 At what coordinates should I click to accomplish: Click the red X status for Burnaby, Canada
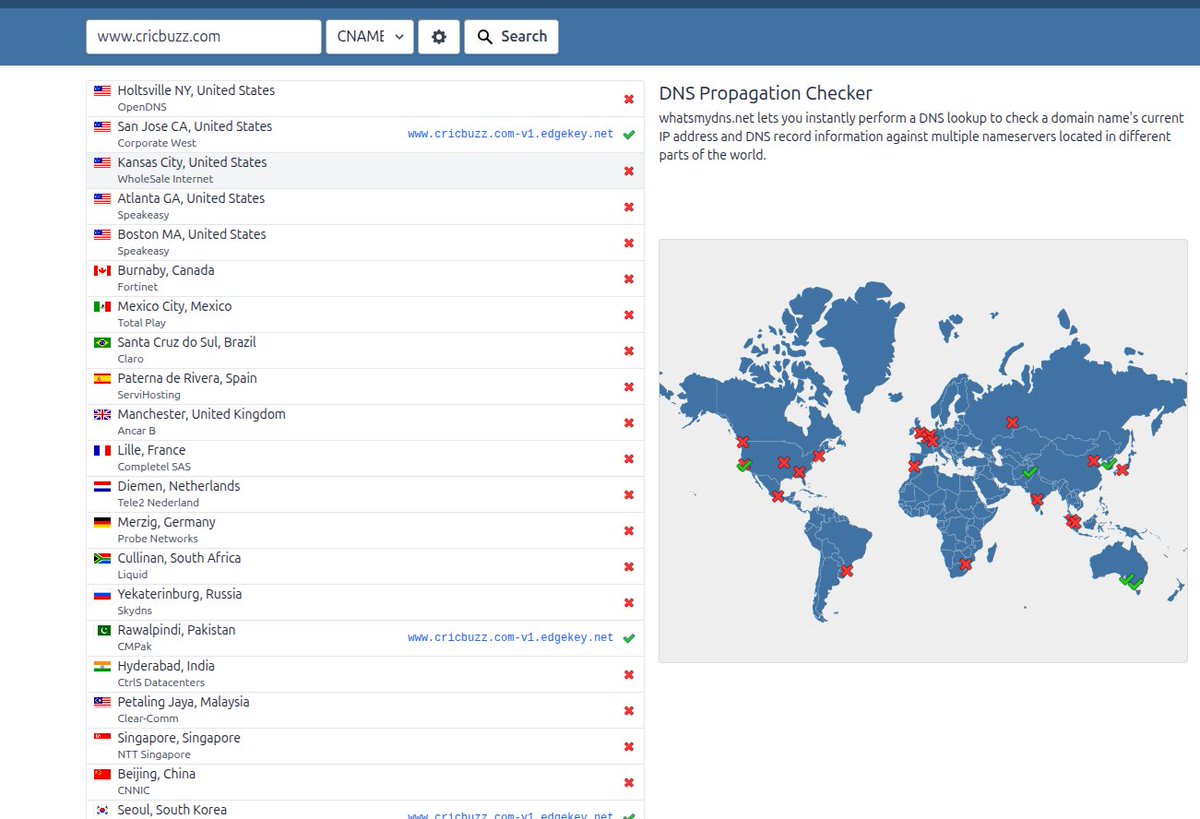point(629,279)
